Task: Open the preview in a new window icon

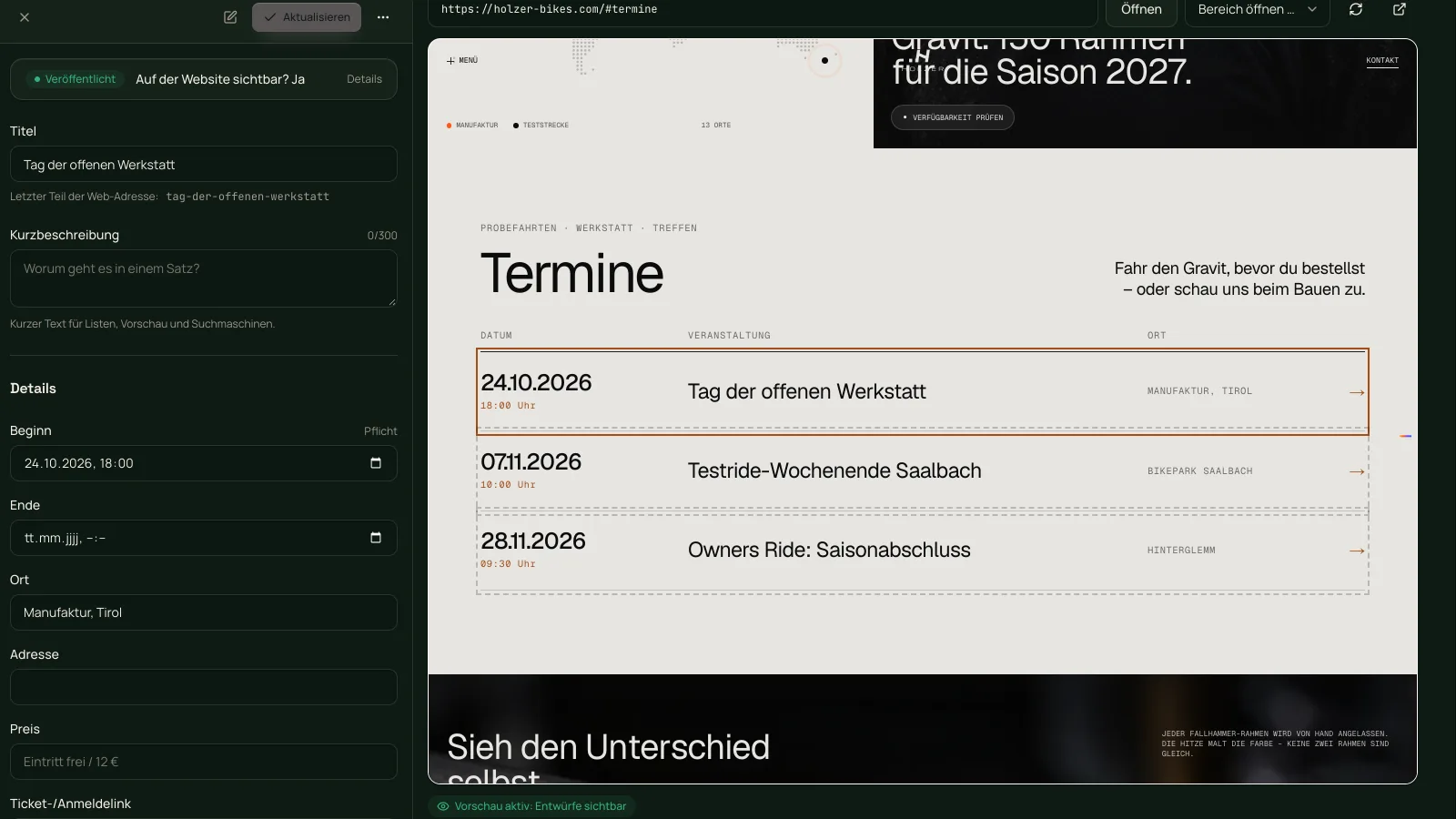Action: click(x=1400, y=10)
